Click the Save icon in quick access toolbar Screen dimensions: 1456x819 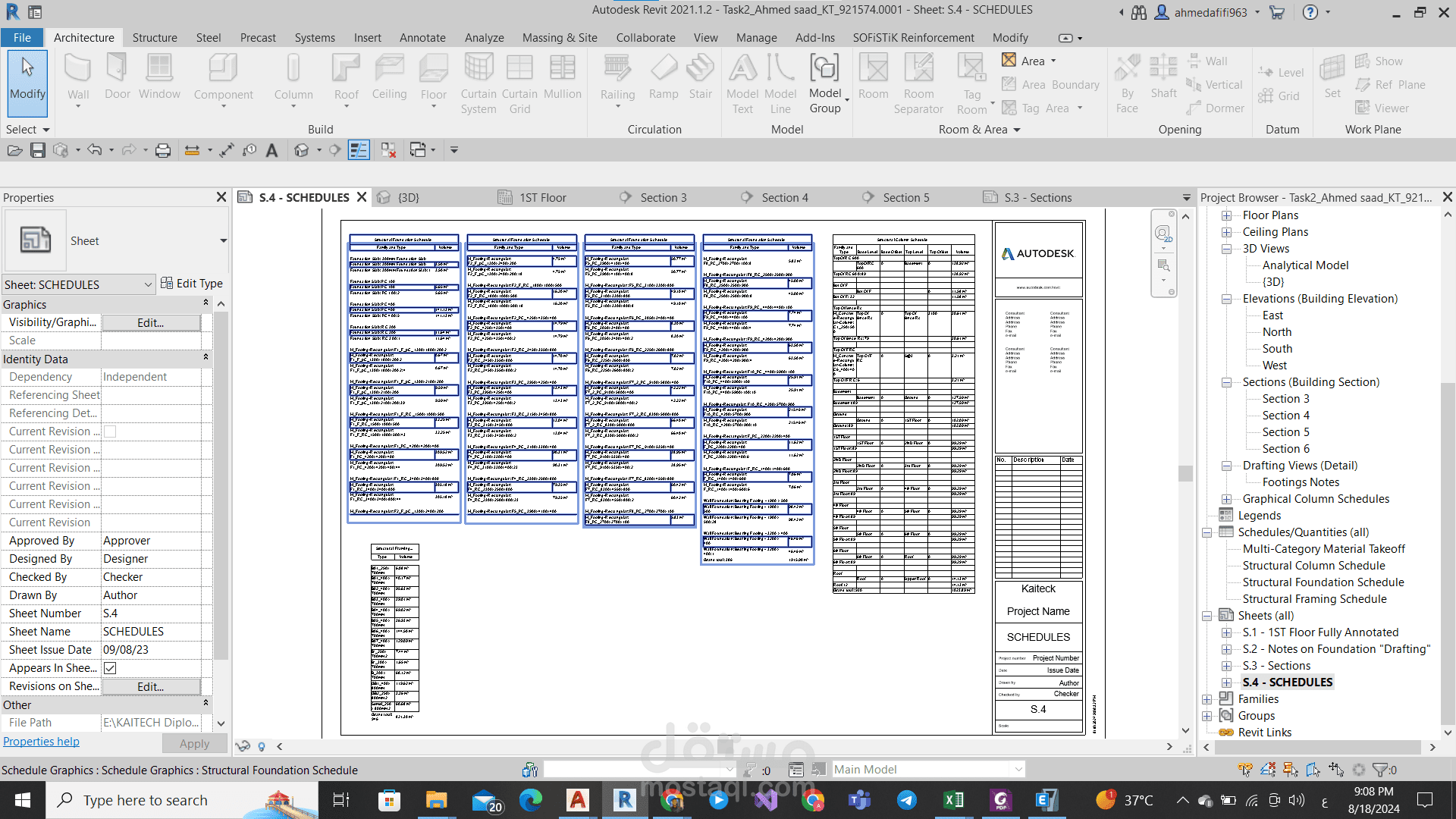tap(38, 150)
